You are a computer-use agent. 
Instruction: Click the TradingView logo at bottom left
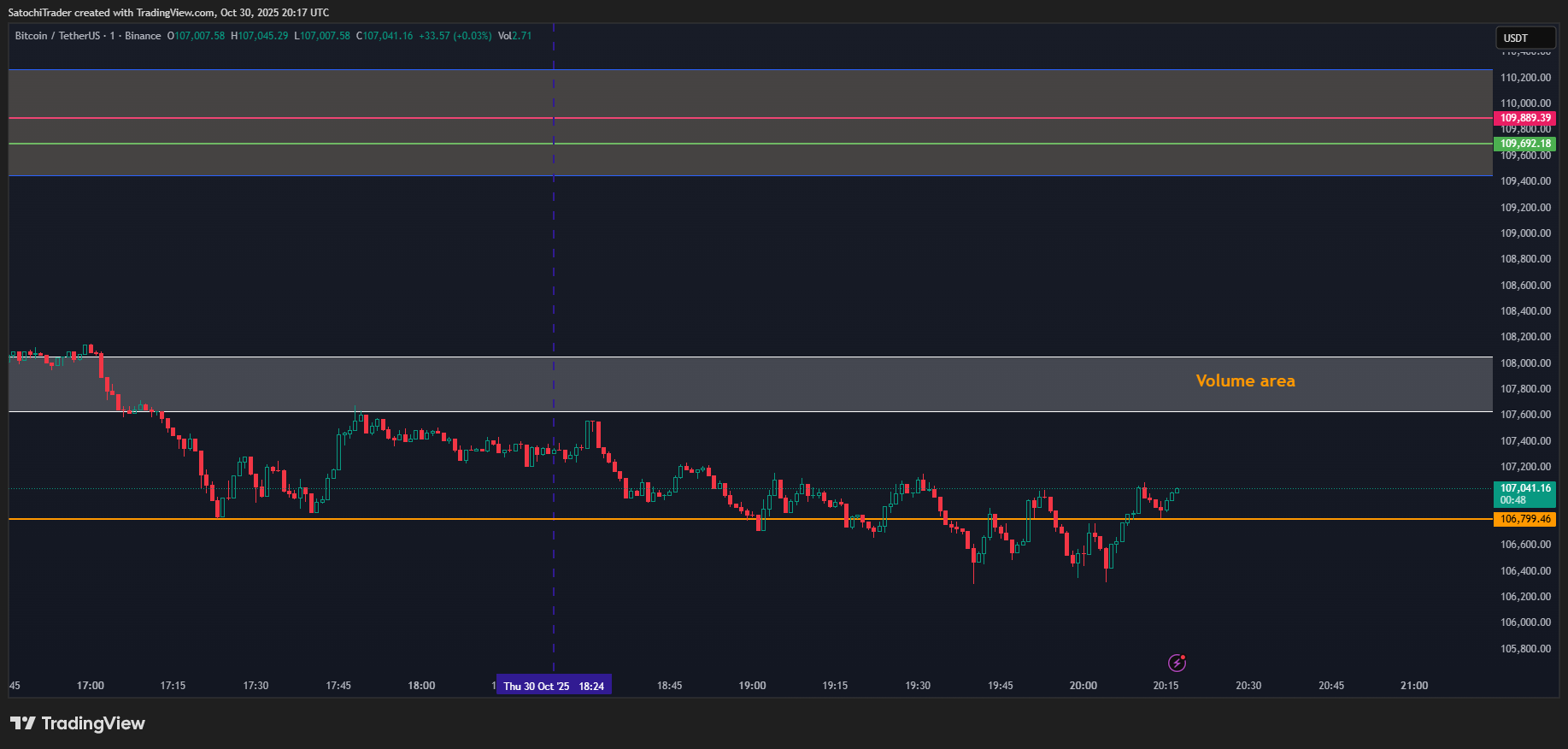tap(78, 723)
